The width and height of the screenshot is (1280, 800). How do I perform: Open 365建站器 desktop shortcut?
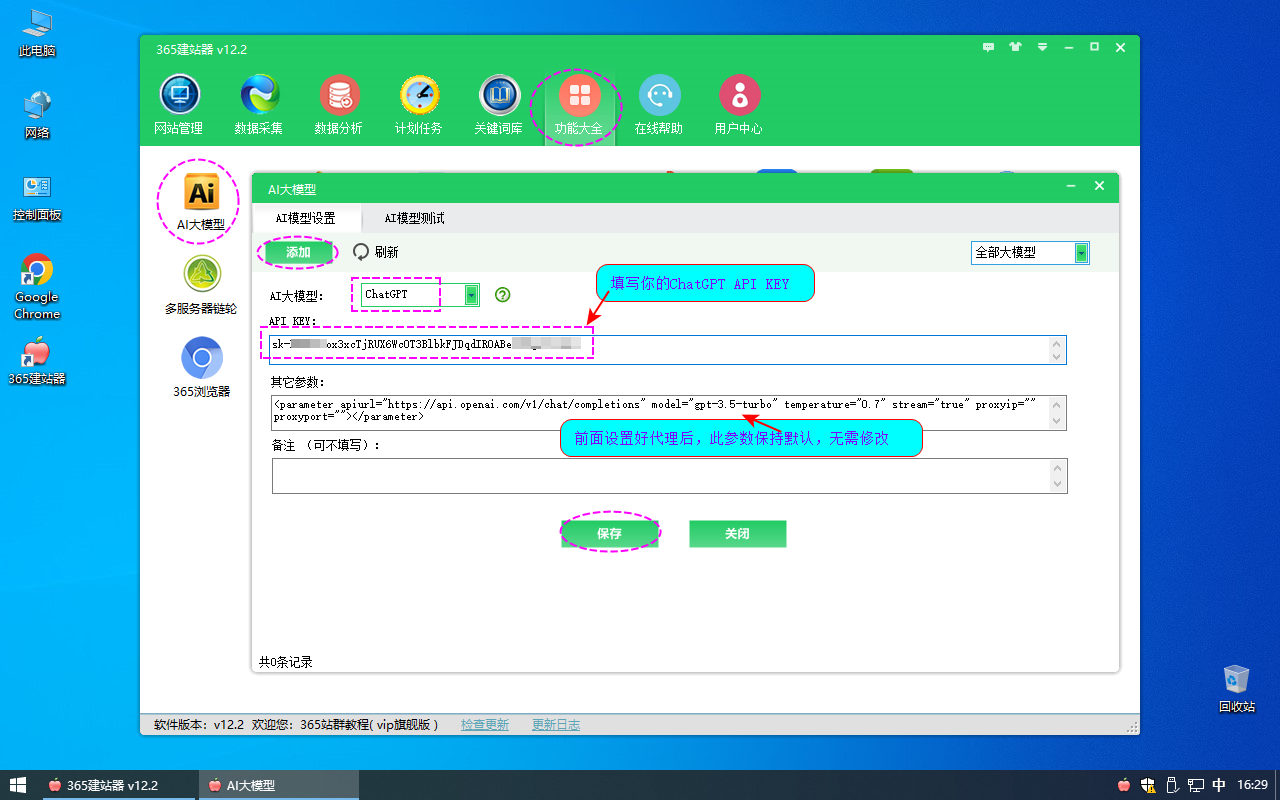(x=37, y=362)
